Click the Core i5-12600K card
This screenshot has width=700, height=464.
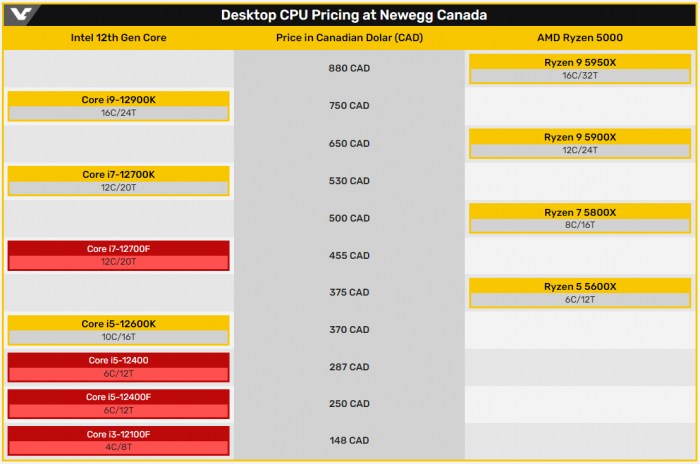pos(119,330)
